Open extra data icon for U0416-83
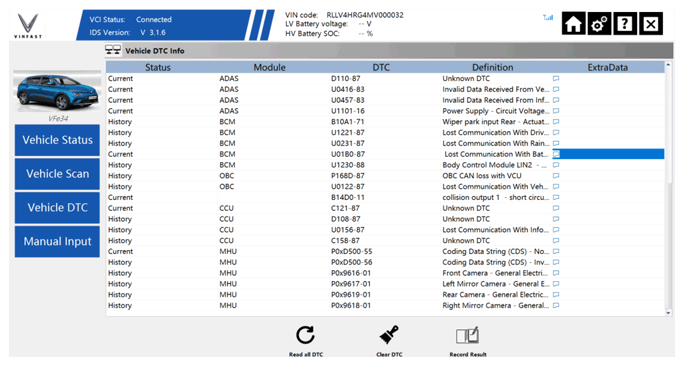The height and width of the screenshot is (366, 684). click(556, 89)
